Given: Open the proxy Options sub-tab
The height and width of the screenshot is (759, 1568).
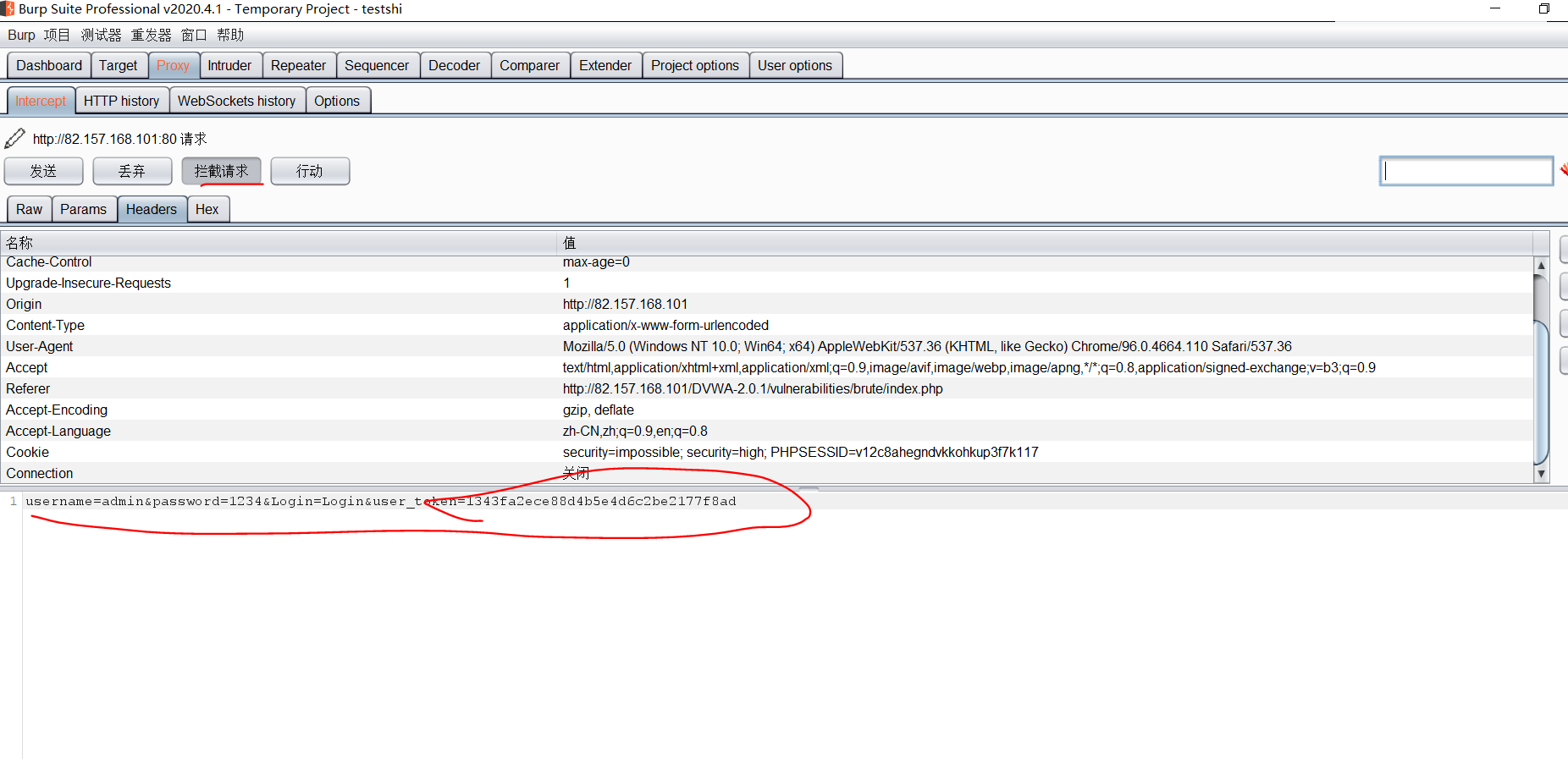Looking at the screenshot, I should pyautogui.click(x=337, y=101).
